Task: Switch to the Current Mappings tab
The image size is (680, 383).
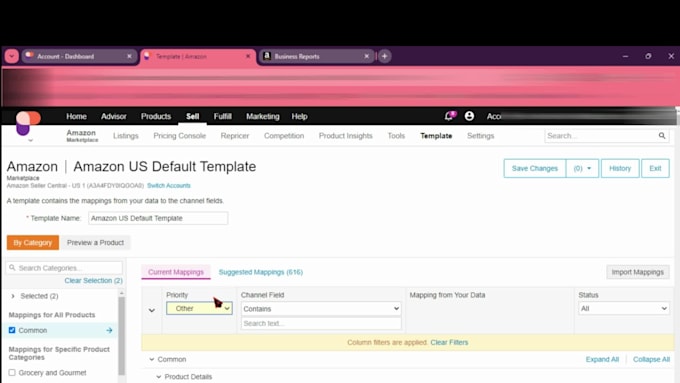Action: click(x=176, y=272)
